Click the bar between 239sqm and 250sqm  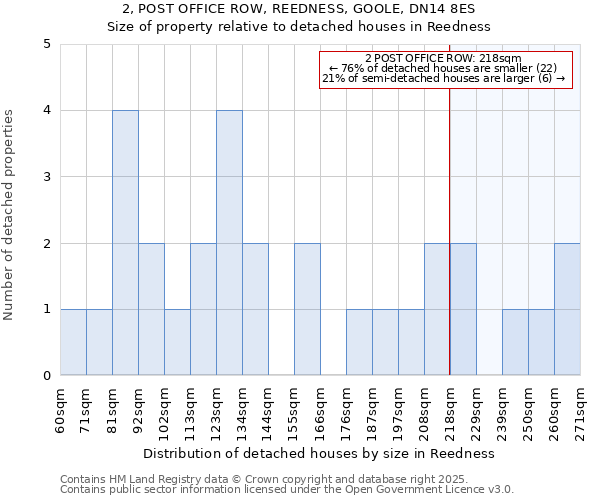pyautogui.click(x=515, y=342)
